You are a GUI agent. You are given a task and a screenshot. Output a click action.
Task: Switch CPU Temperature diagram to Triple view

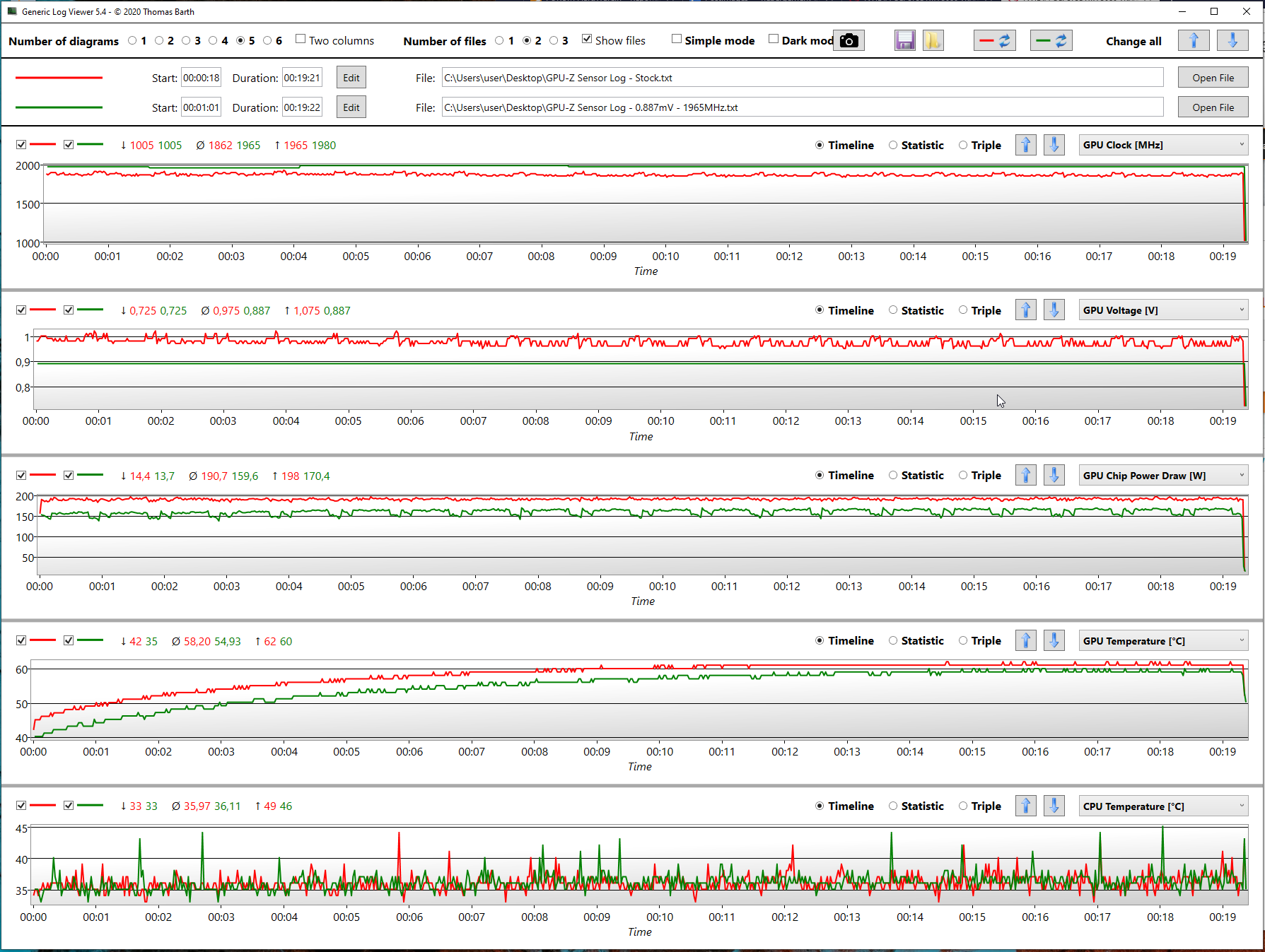tap(963, 806)
